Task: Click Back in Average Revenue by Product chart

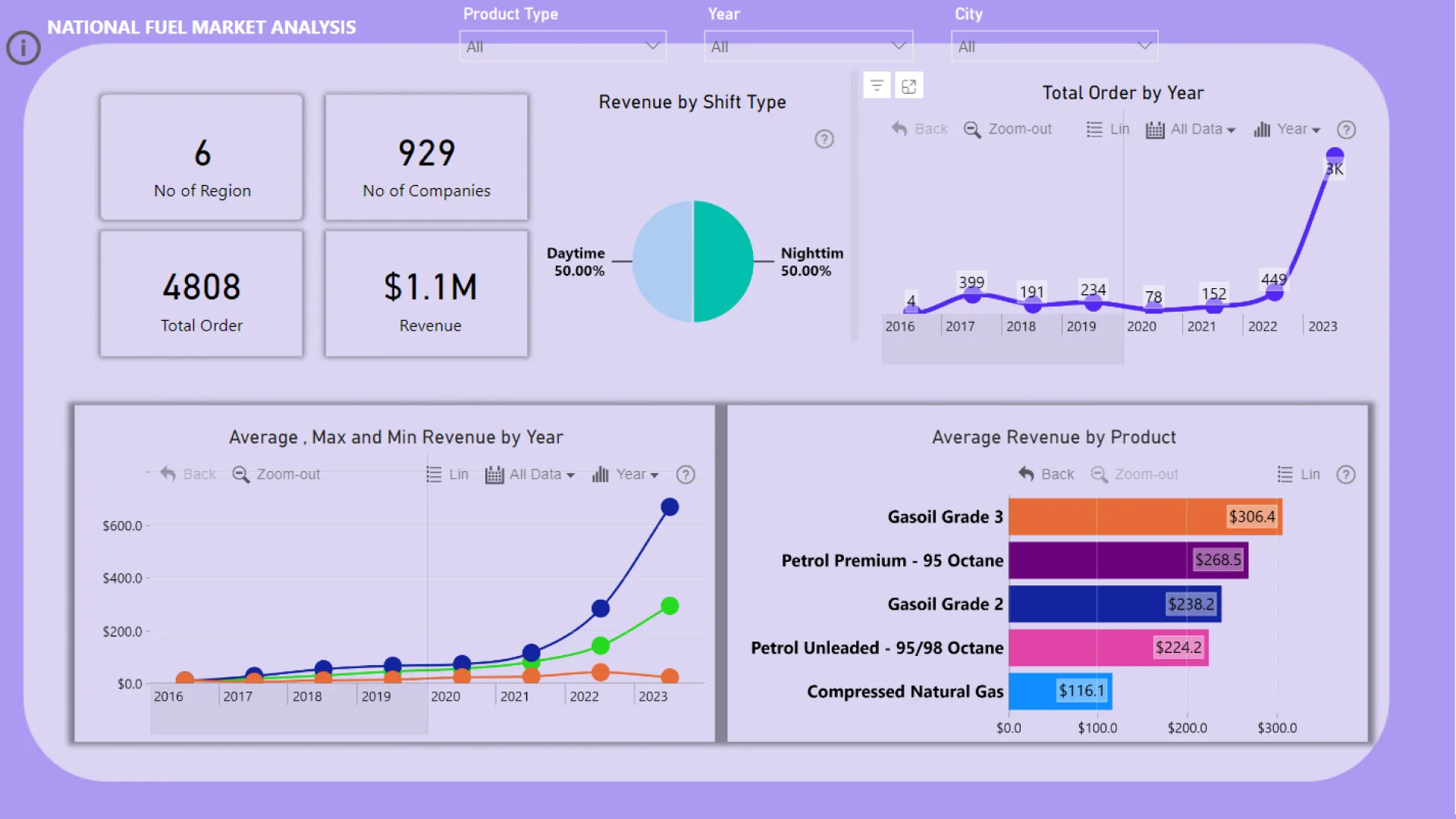Action: (x=1046, y=474)
